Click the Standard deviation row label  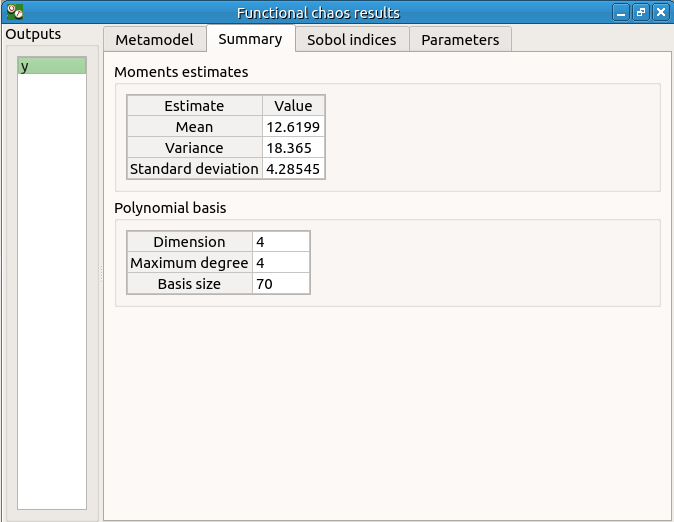coord(194,169)
